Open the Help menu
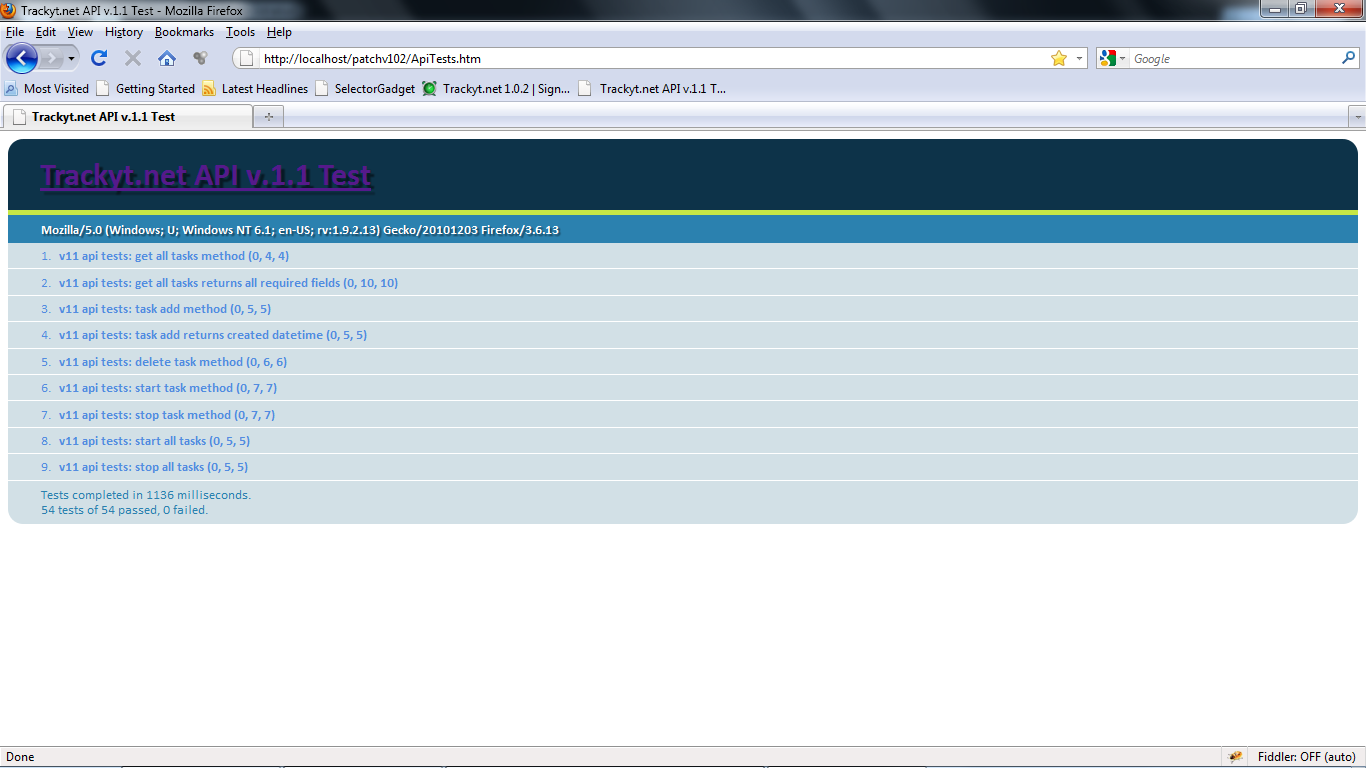 pos(279,32)
